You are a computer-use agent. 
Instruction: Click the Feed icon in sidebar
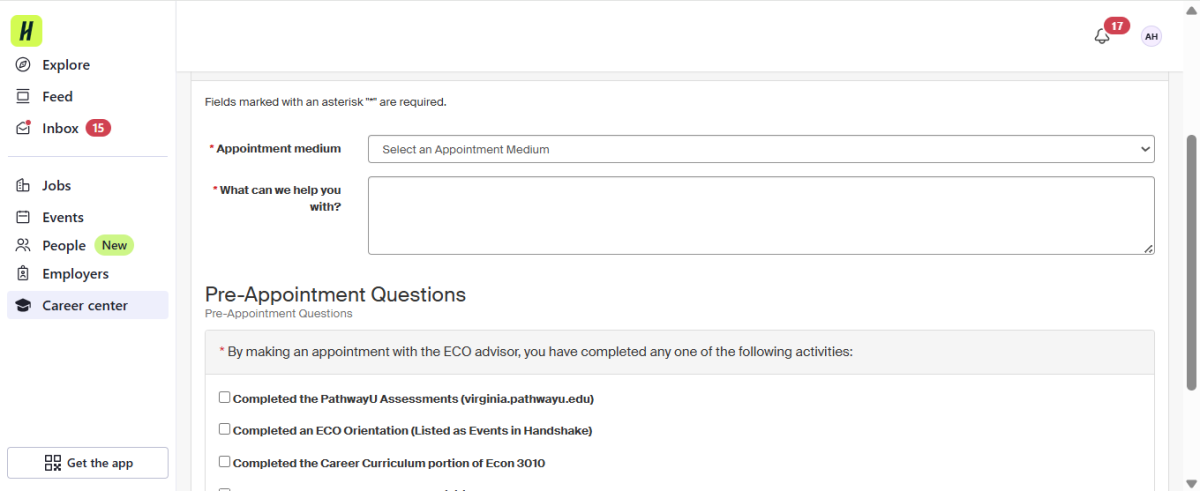tap(23, 97)
